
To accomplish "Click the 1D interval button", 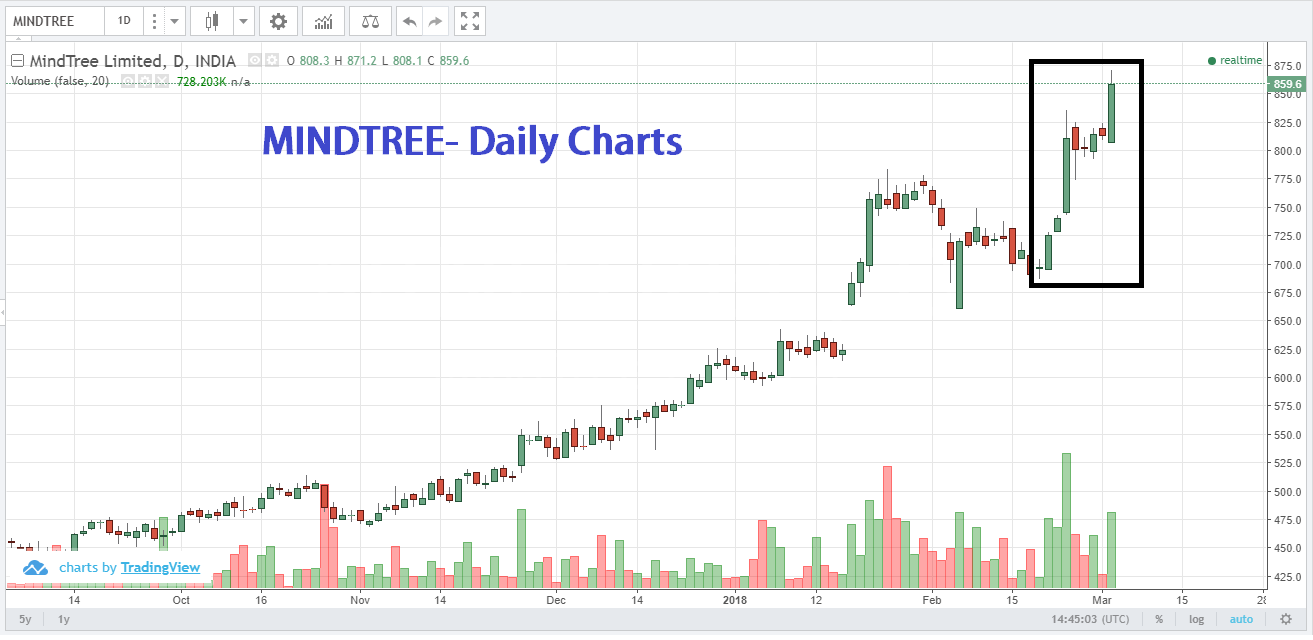I will coord(124,21).
